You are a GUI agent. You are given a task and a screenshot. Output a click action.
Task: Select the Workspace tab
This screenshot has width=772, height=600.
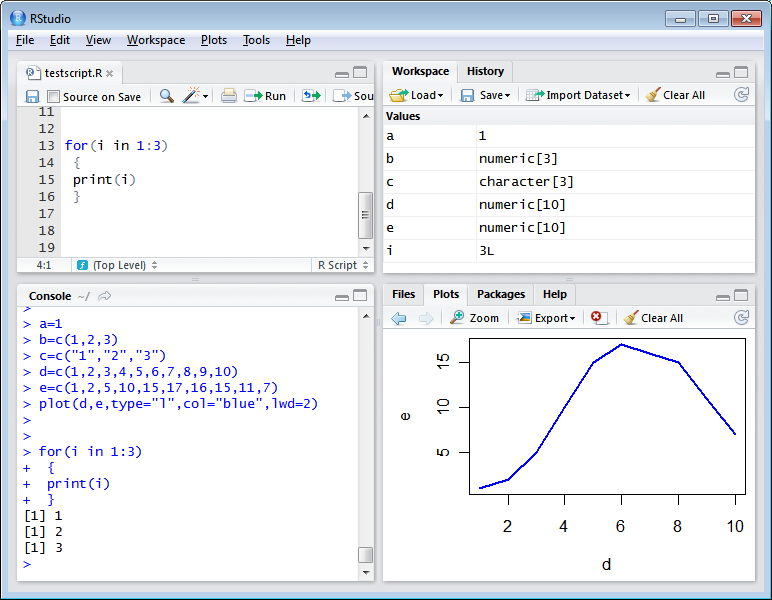coord(420,71)
